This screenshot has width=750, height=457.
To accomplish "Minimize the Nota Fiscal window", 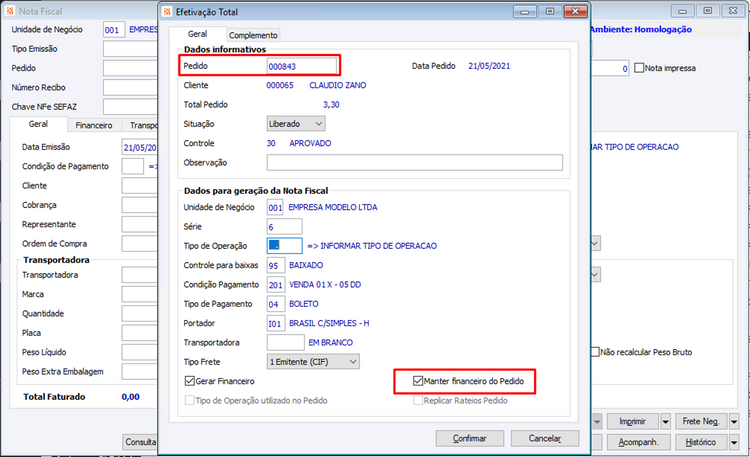I will click(x=683, y=11).
